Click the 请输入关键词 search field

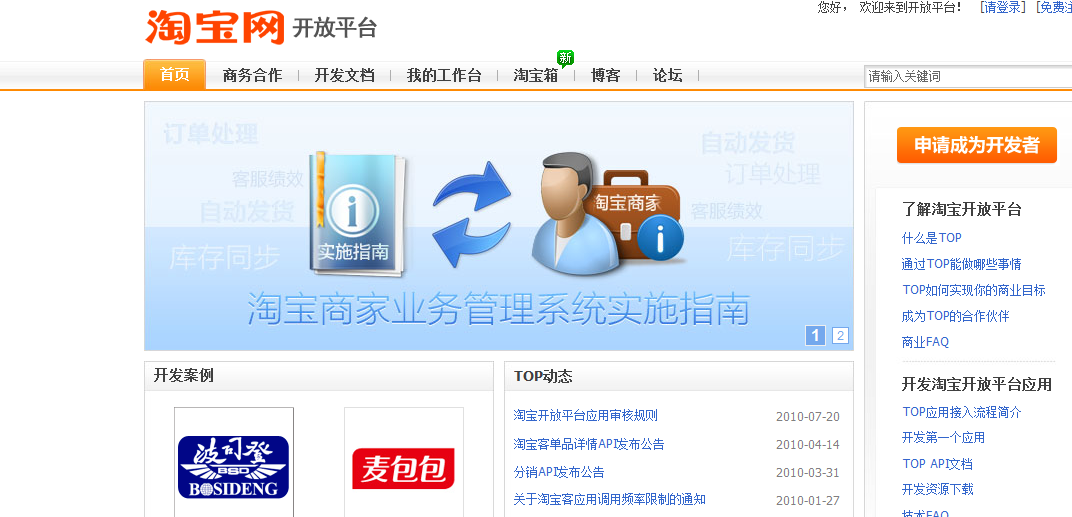click(968, 77)
